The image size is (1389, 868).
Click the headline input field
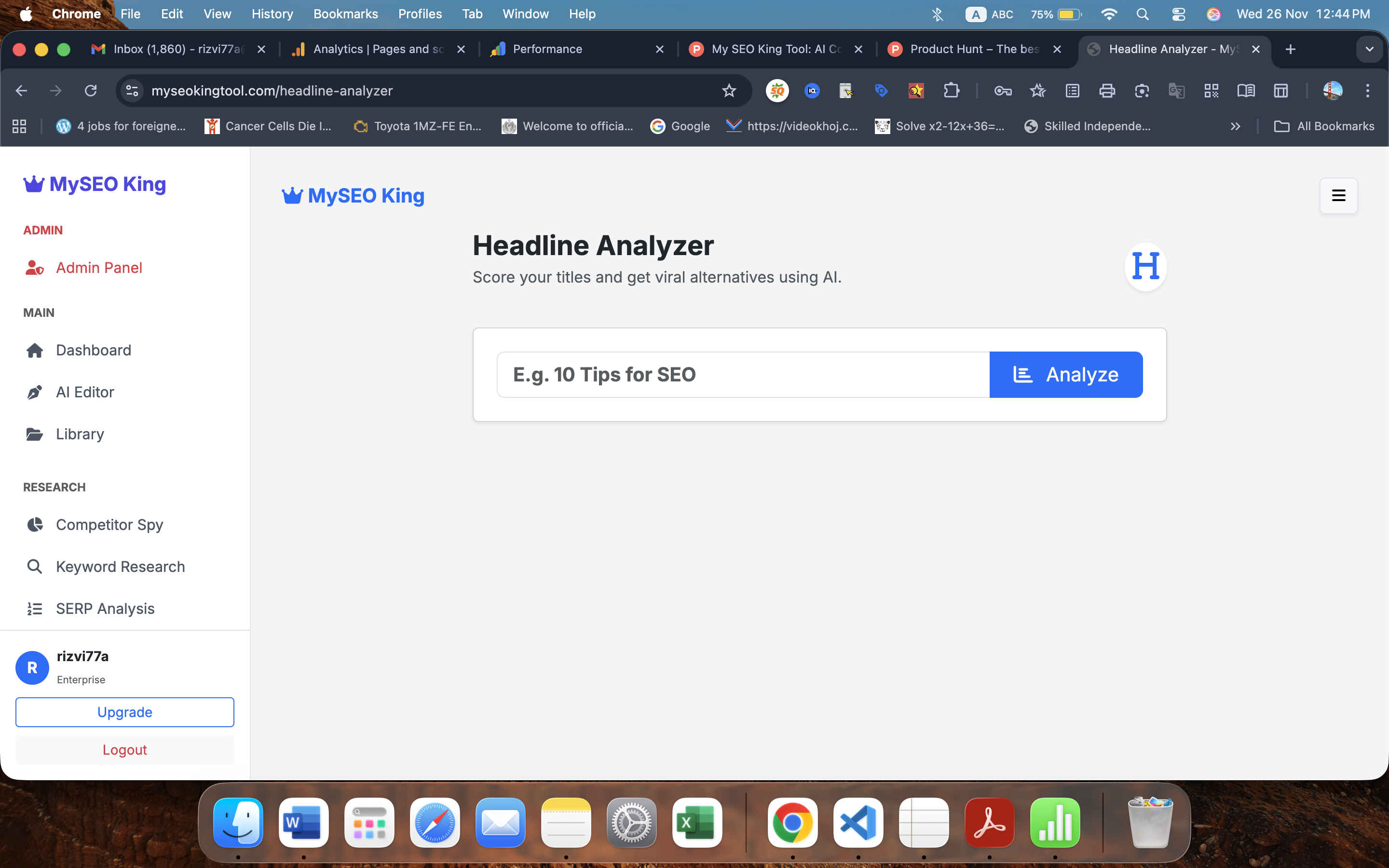pos(740,374)
